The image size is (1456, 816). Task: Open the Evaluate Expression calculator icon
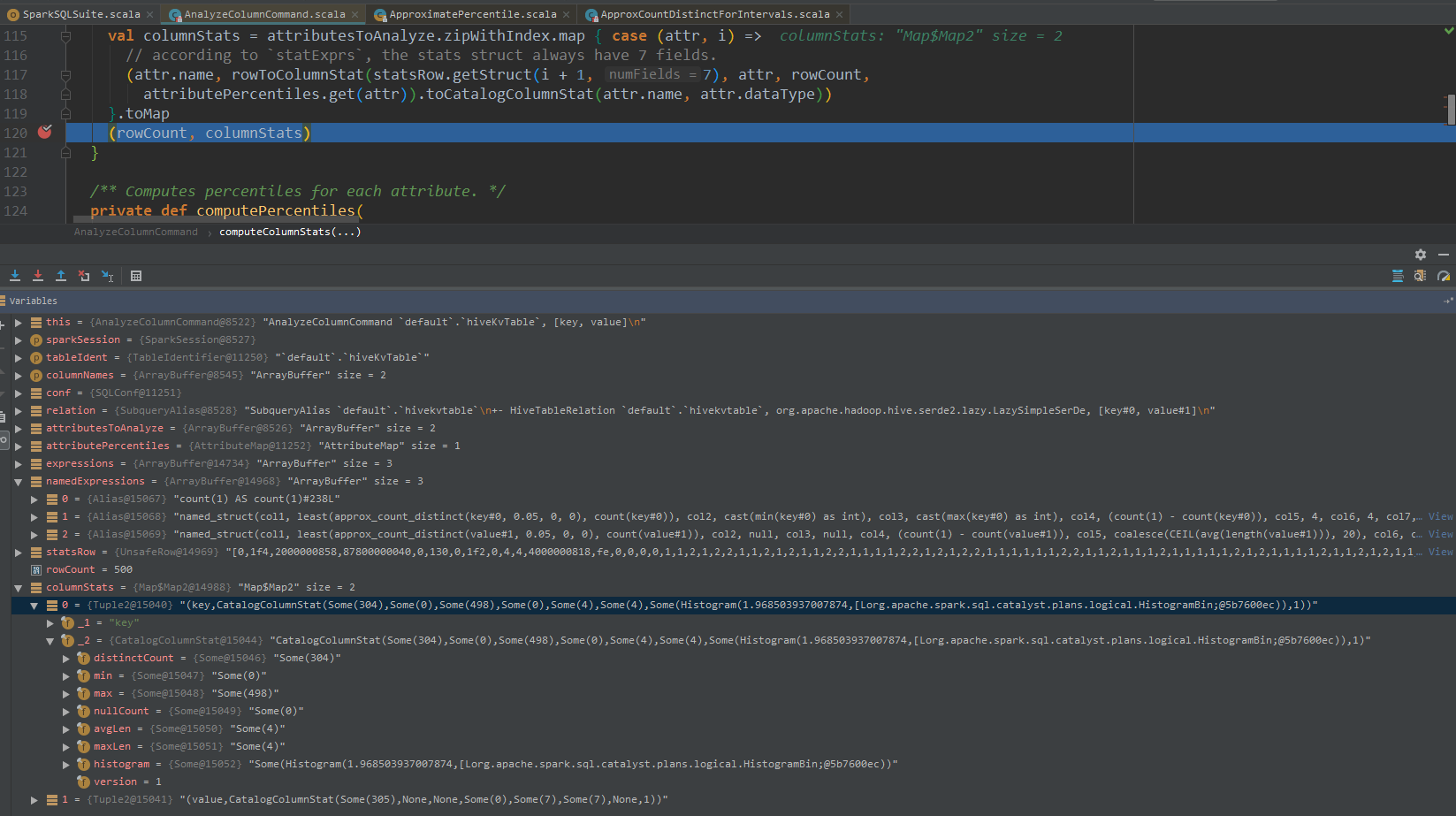point(136,276)
